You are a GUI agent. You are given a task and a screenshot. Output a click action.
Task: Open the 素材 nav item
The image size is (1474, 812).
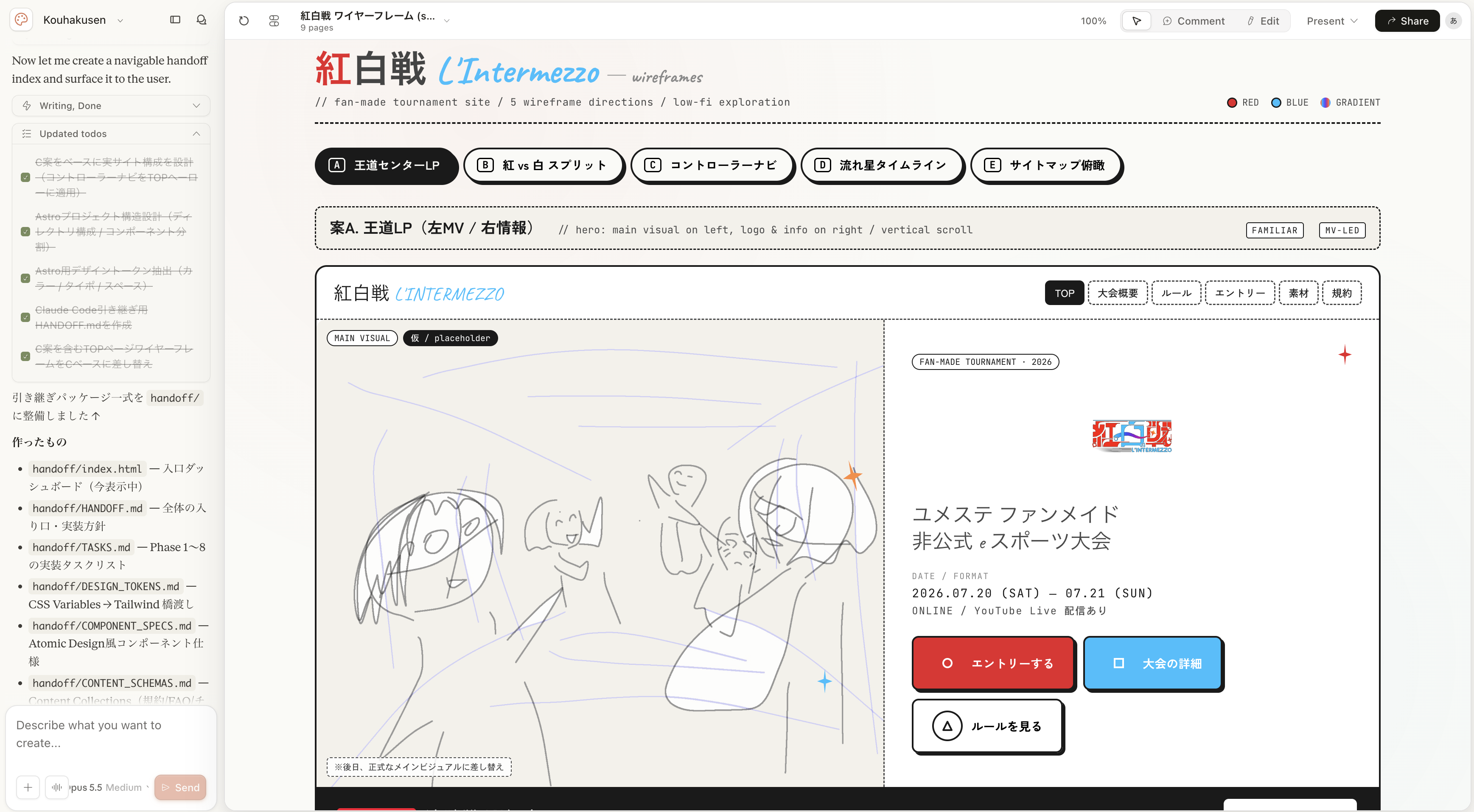(x=1298, y=294)
